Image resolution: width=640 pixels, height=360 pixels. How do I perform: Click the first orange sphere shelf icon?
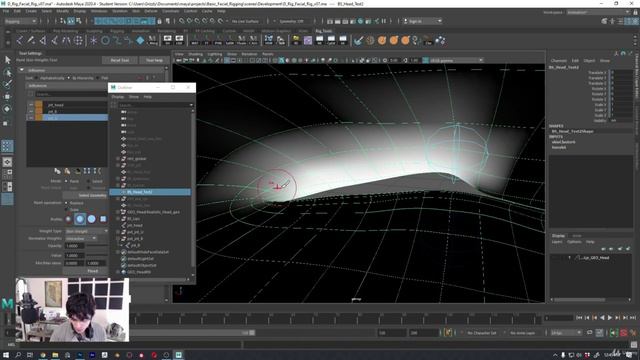coord(382,40)
